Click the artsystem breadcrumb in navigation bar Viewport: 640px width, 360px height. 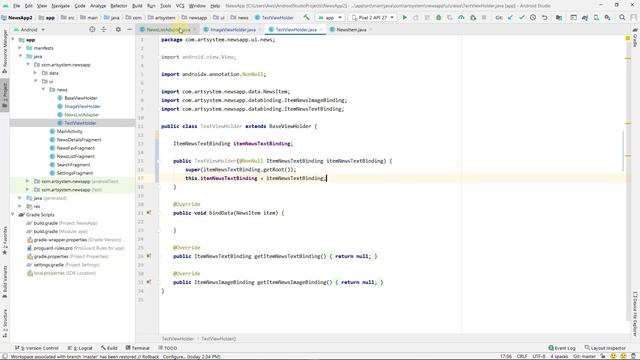(162, 18)
